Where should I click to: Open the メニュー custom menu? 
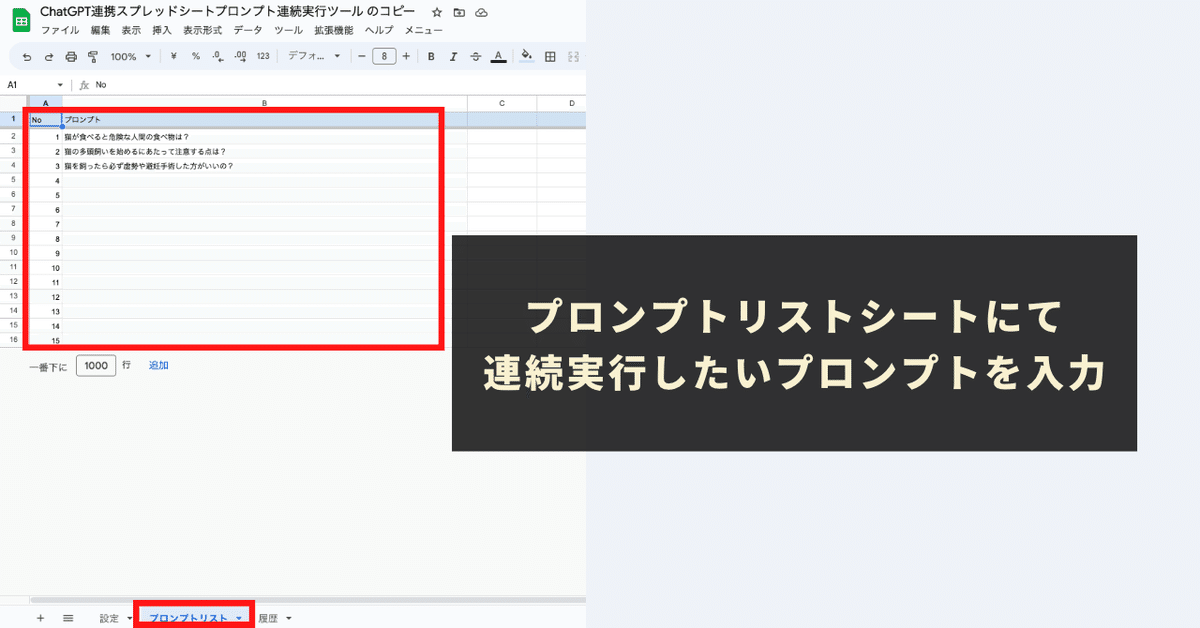[423, 31]
